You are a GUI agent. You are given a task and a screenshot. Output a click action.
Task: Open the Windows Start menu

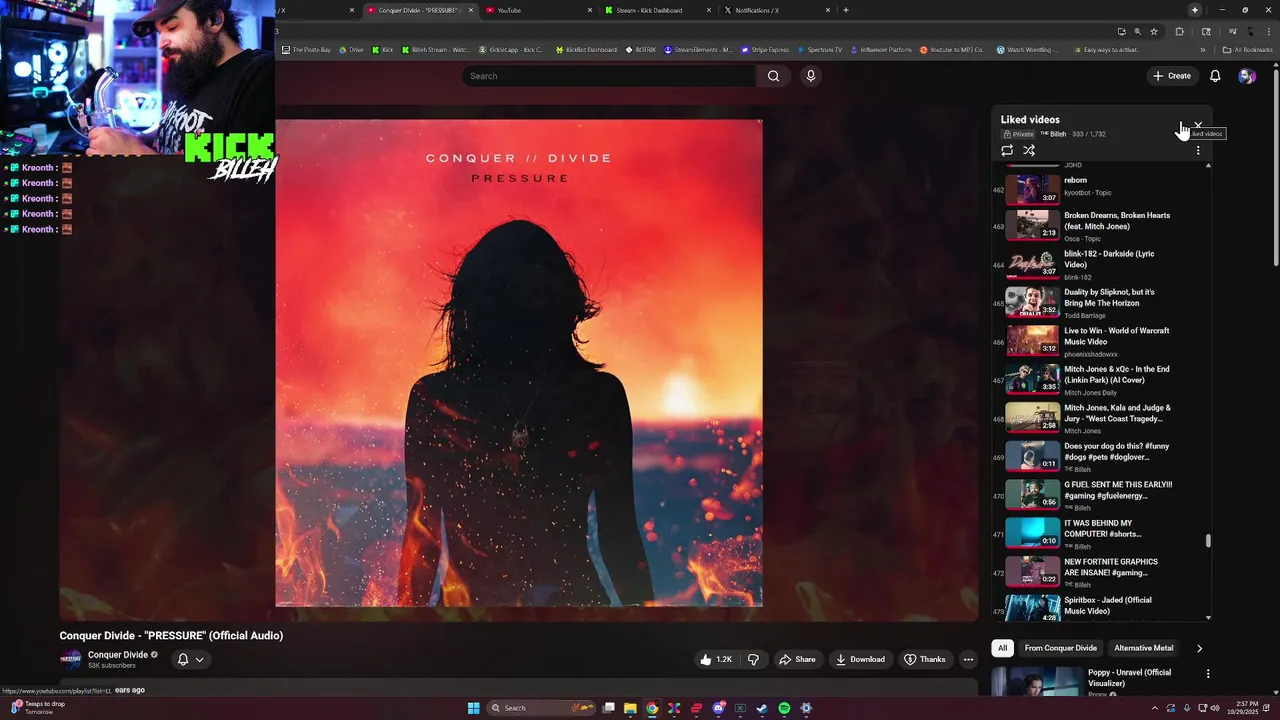(x=473, y=708)
